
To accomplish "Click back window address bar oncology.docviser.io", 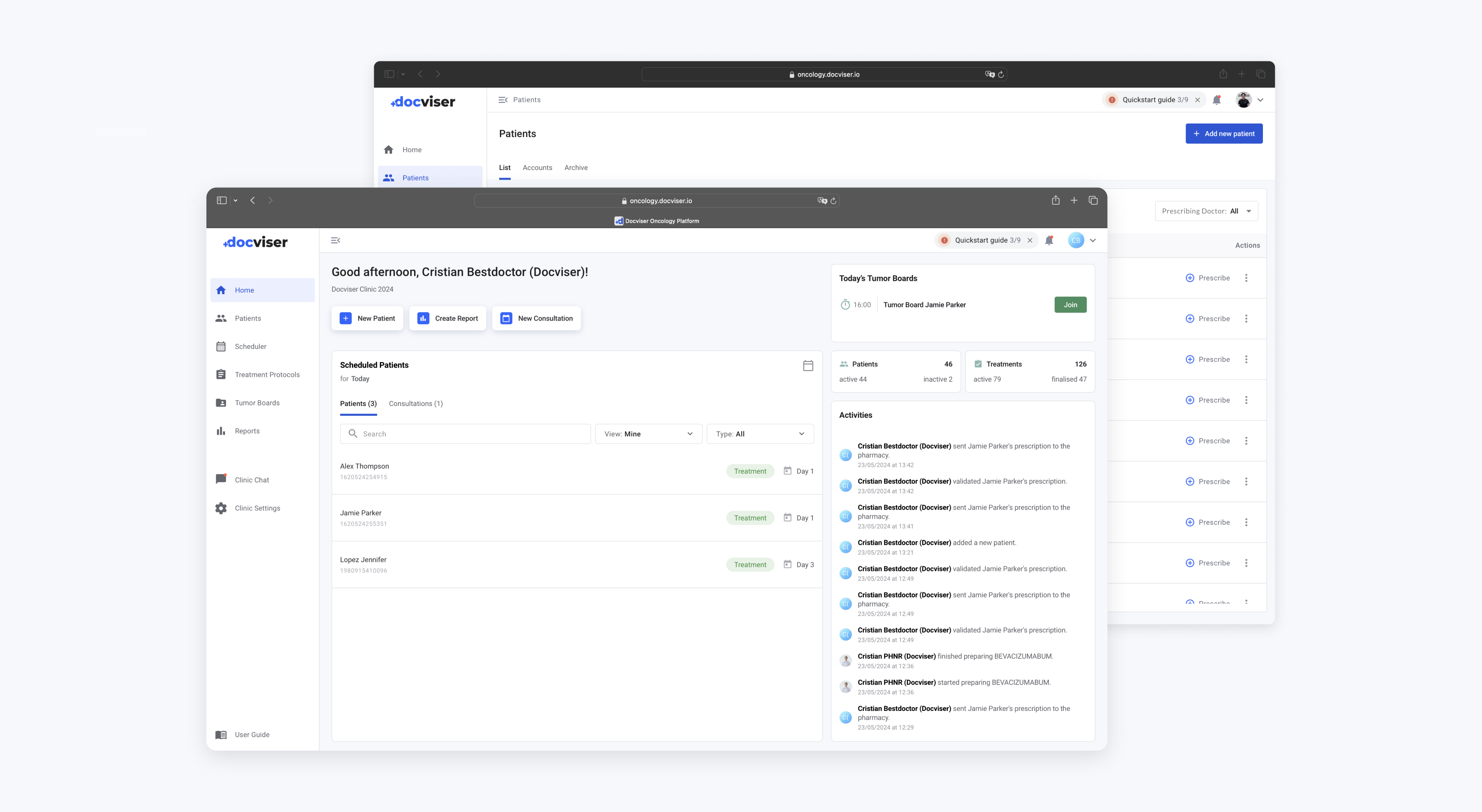I will (x=824, y=74).
